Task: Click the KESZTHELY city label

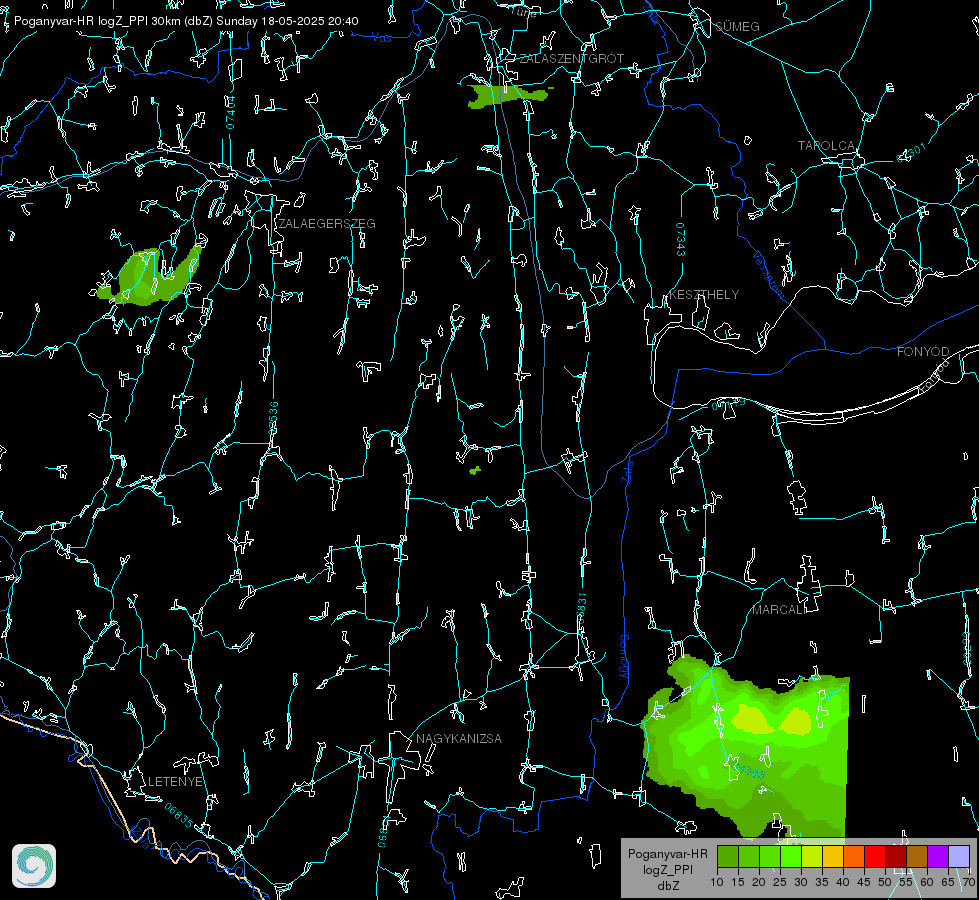Action: click(x=704, y=295)
